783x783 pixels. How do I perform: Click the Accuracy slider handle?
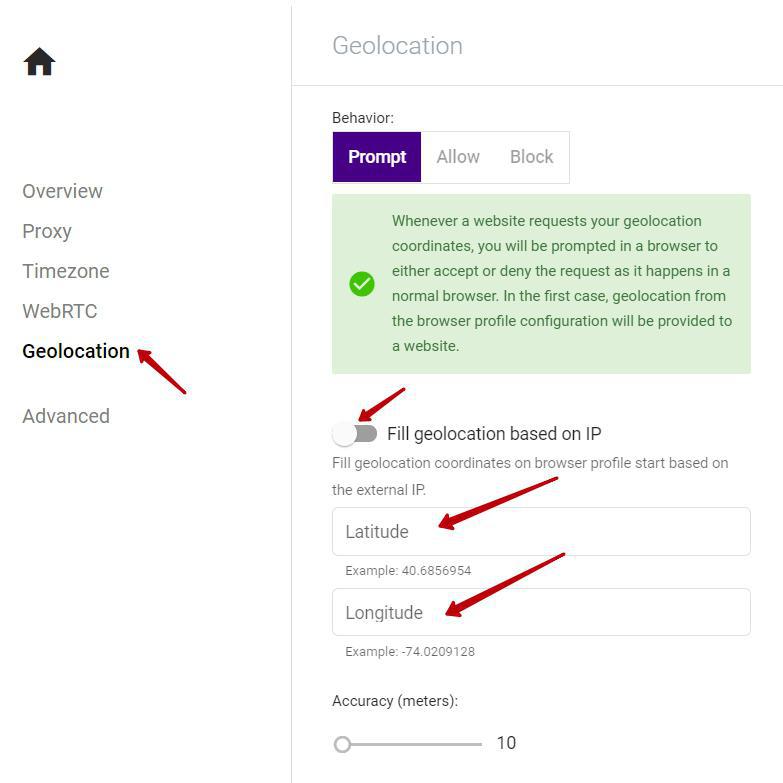pos(343,745)
